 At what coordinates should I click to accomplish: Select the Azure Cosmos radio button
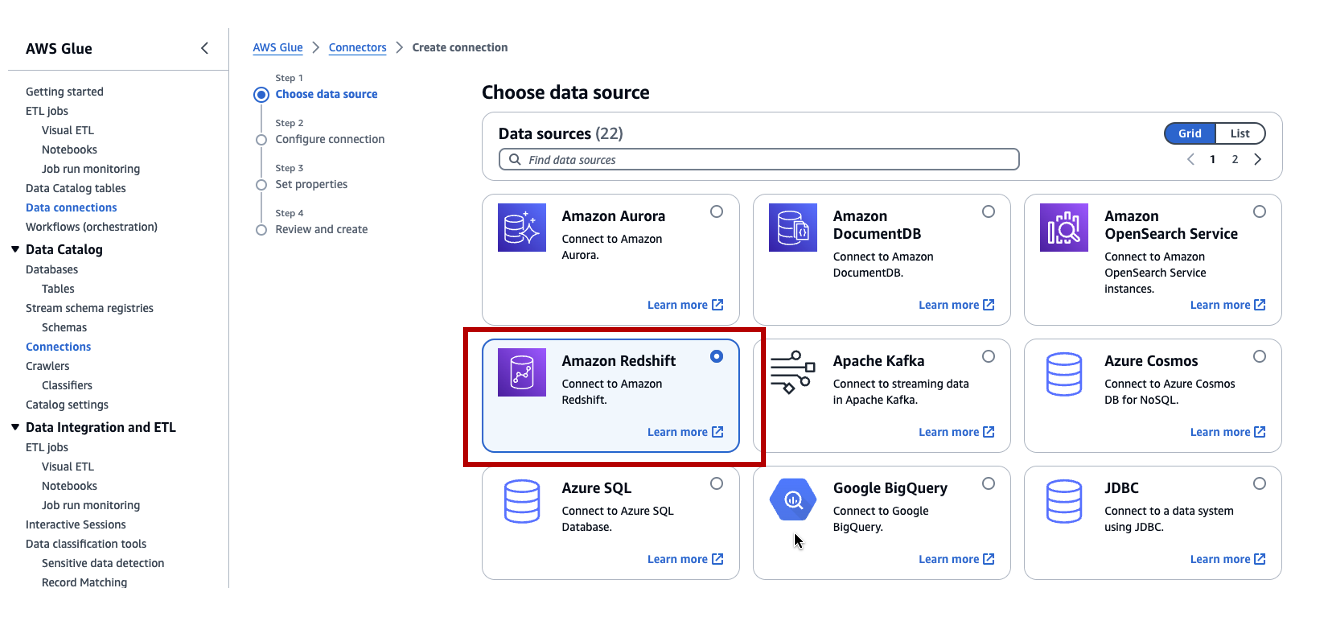coord(1259,356)
